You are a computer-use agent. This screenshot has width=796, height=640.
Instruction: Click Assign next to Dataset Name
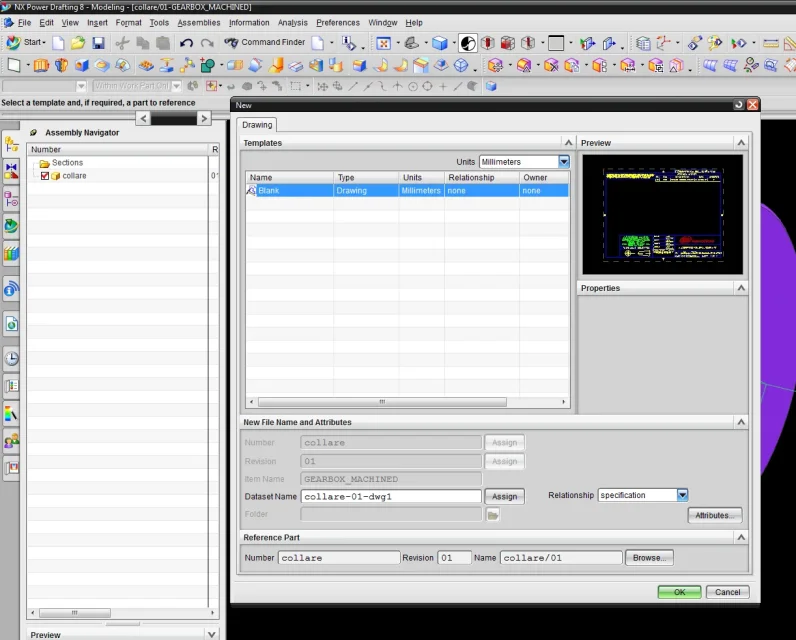click(x=504, y=496)
